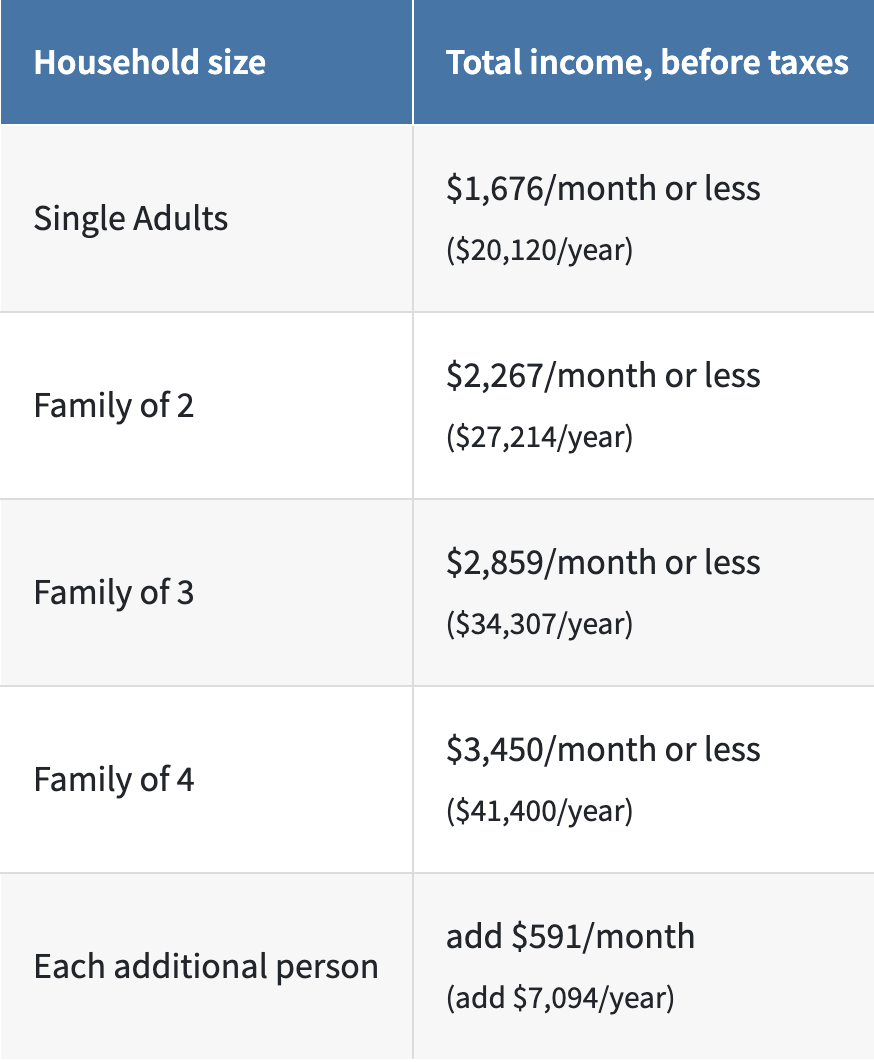
Task: Click the $3,450/month or less value
Action: pos(603,748)
